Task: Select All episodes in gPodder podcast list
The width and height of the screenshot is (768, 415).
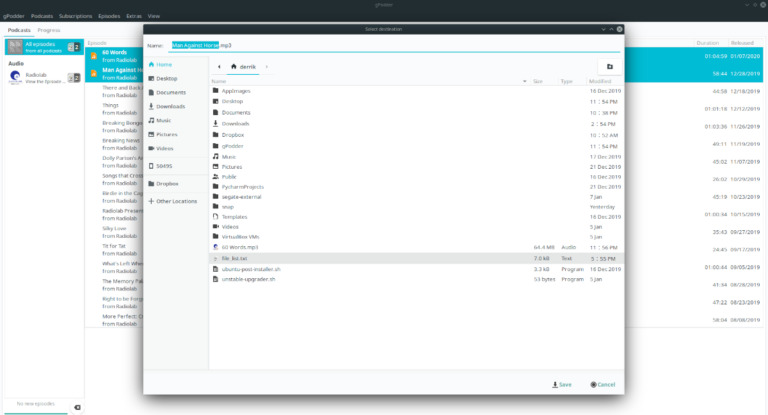Action: coord(44,47)
